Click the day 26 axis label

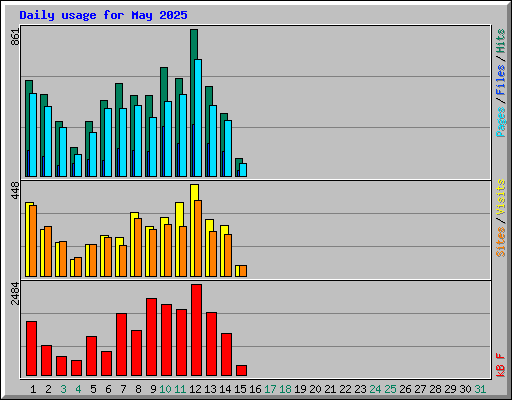[x=405, y=389]
